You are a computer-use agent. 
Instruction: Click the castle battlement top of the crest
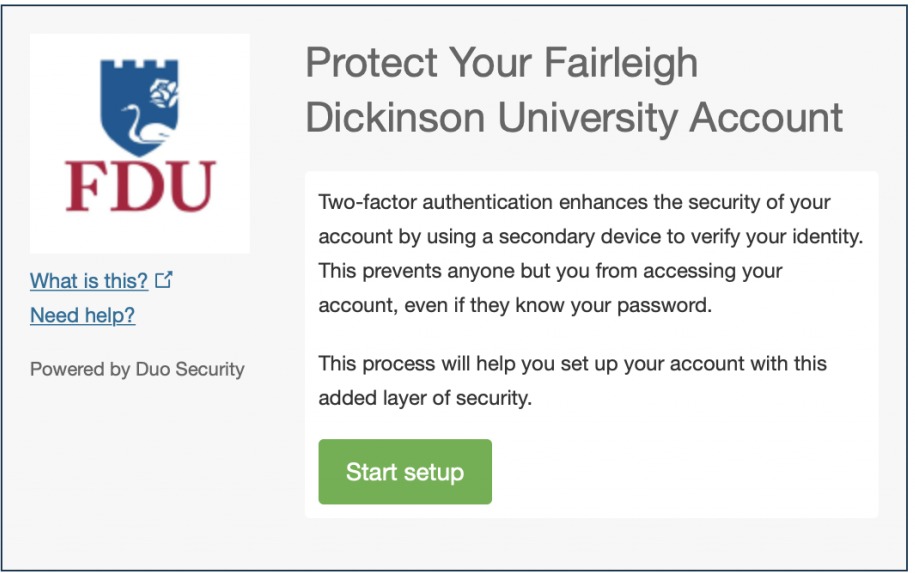click(x=139, y=64)
